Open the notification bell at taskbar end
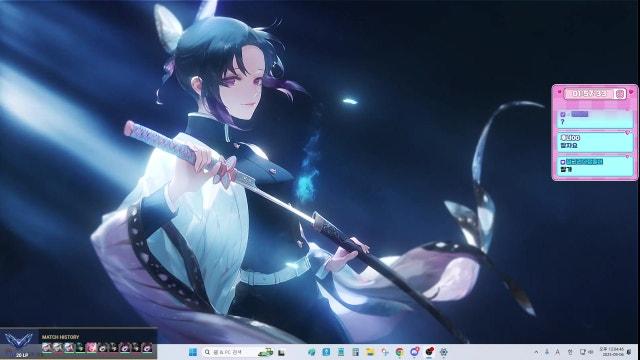640x360 pixels. pos(629,352)
